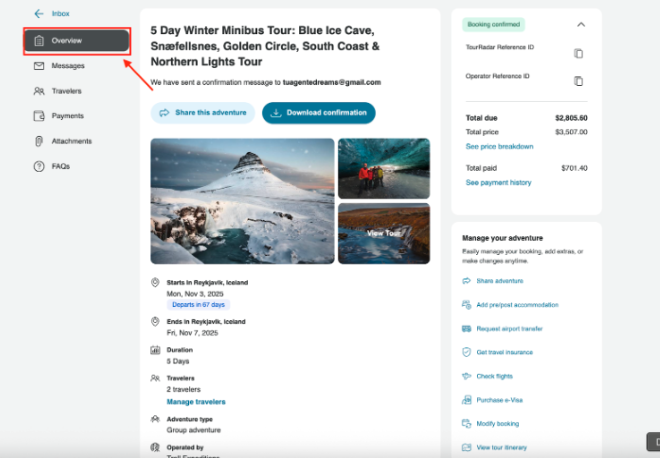Collapse the Booking confirmed panel
This screenshot has width=660, height=458.
pyautogui.click(x=581, y=24)
